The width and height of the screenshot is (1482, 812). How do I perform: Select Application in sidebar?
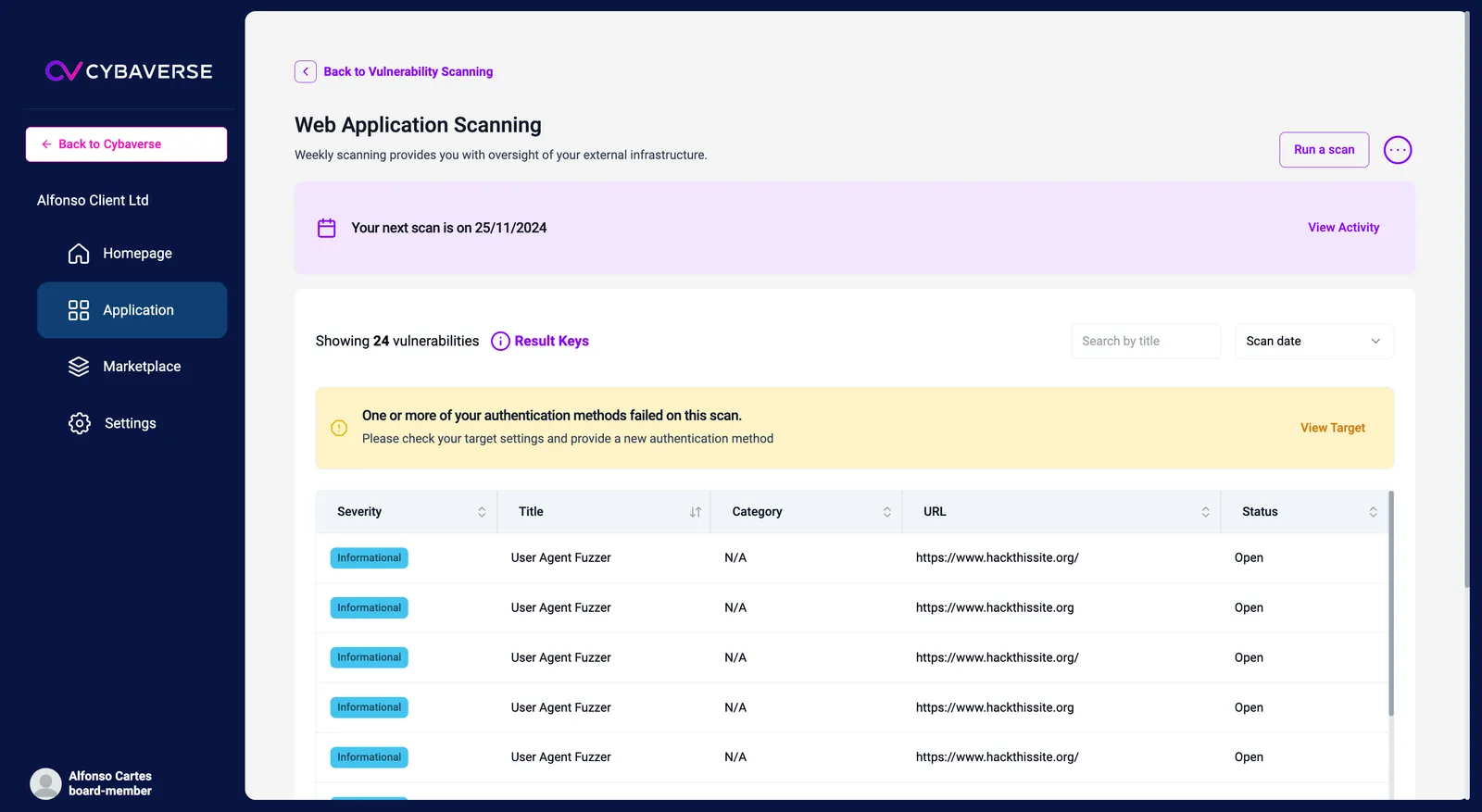click(x=132, y=310)
